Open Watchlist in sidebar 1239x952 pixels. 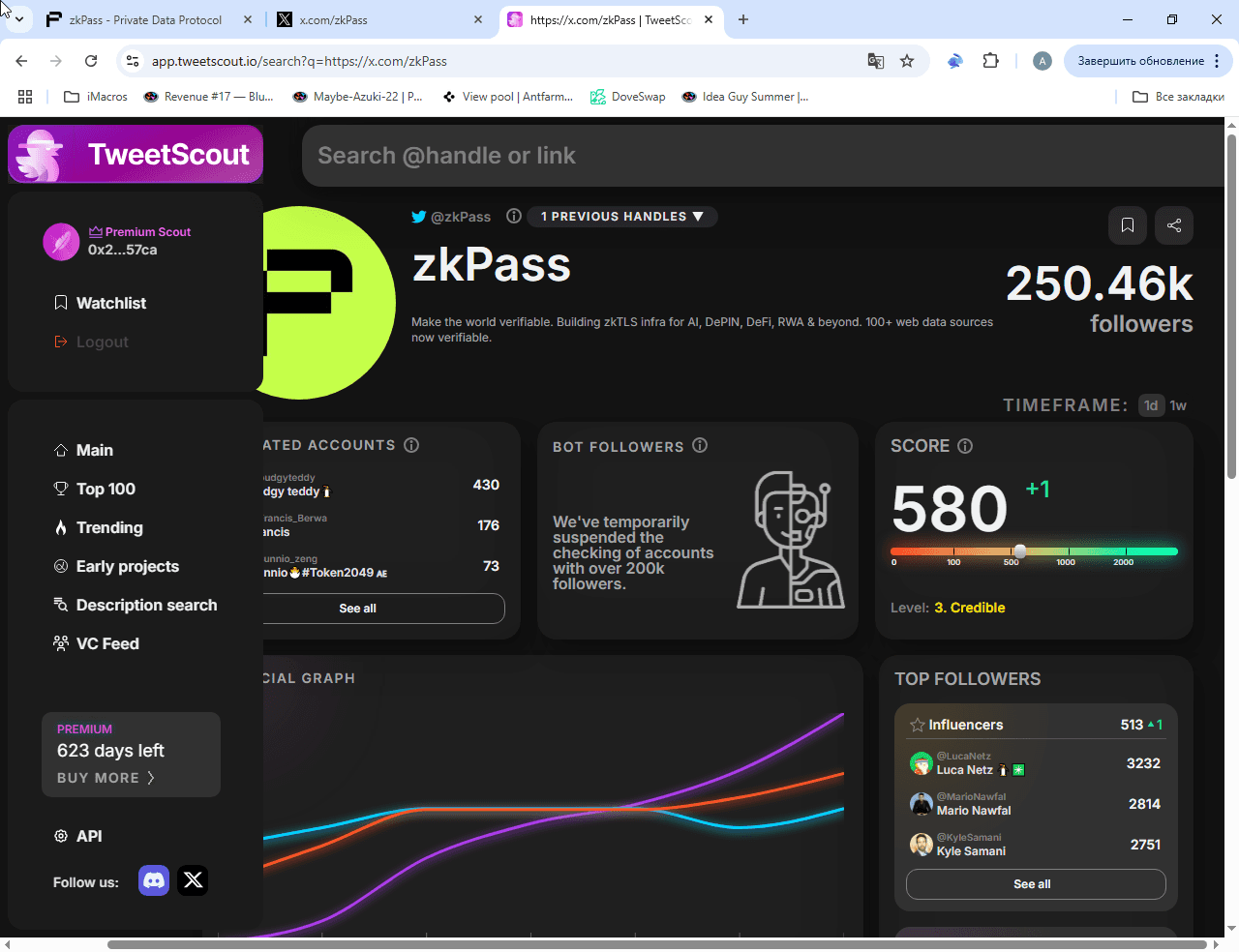coord(101,303)
